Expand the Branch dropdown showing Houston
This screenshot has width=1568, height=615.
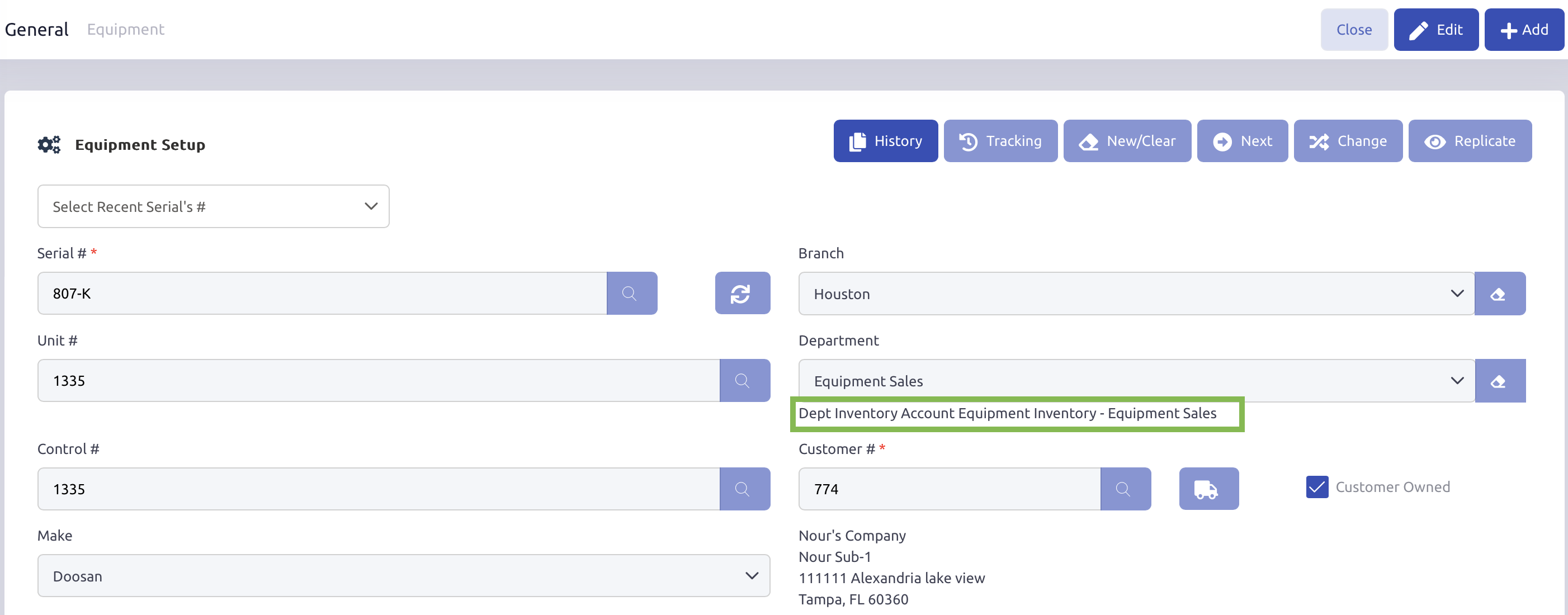1136,294
